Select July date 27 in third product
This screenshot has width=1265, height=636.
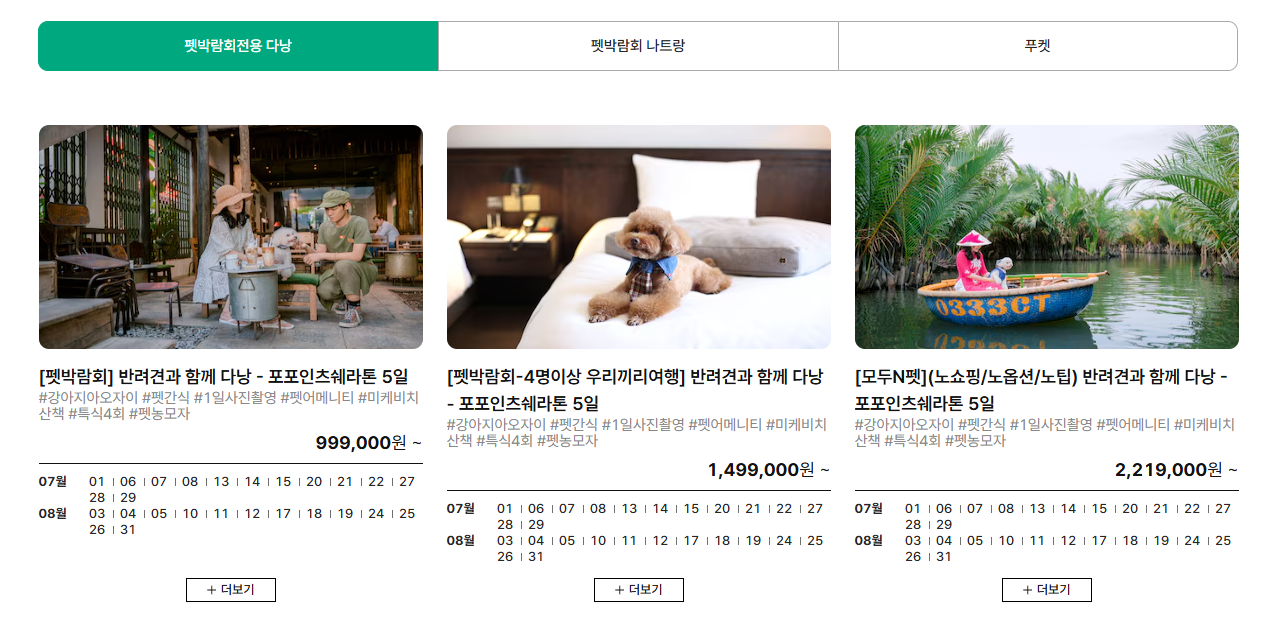[x=1223, y=509]
